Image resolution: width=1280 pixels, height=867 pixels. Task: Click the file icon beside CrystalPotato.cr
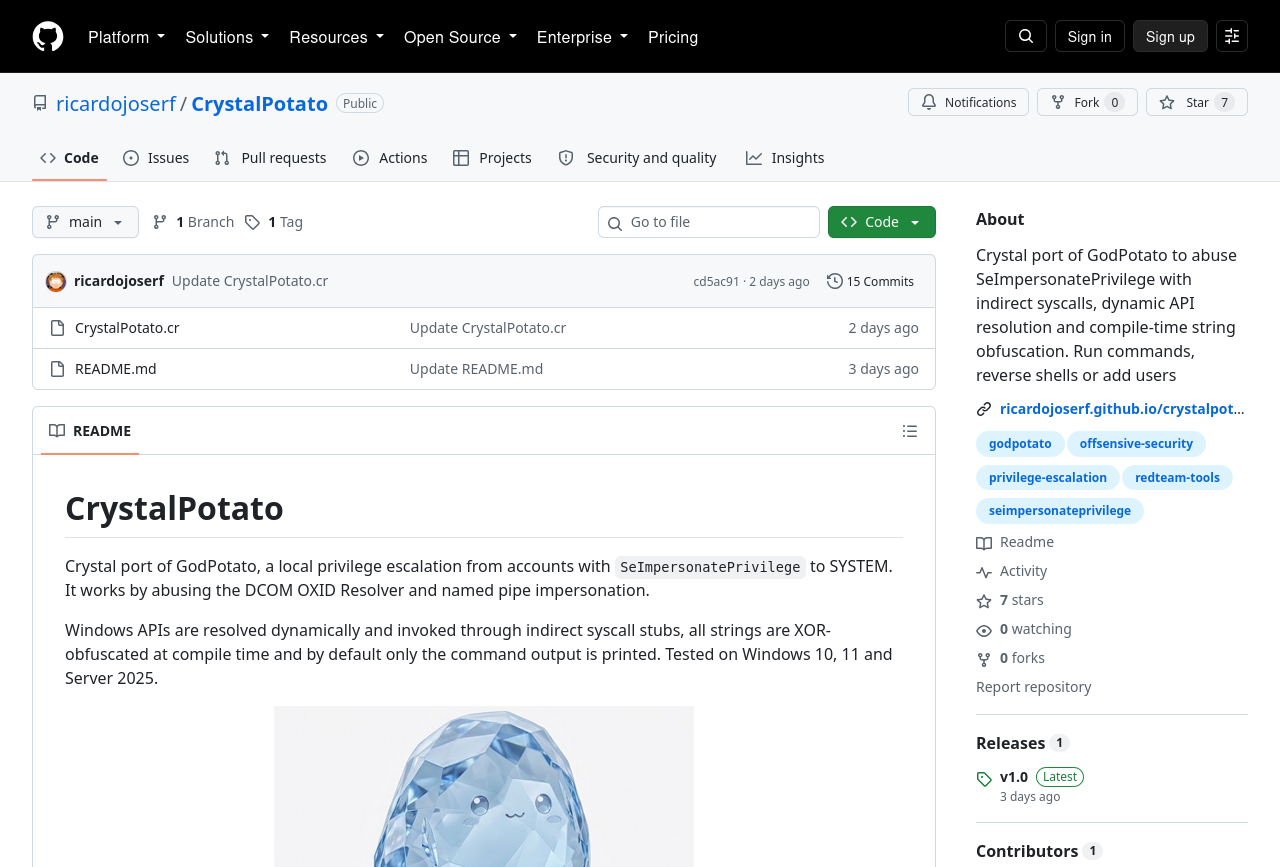(57, 328)
